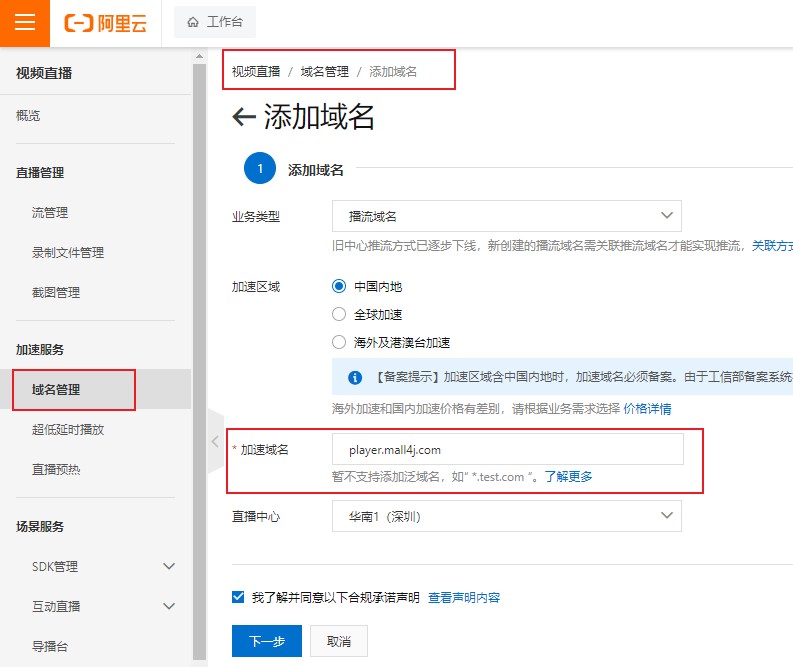The image size is (793, 667).
Task: Collapse the sidebar with the chevron handle
Action: (x=214, y=440)
